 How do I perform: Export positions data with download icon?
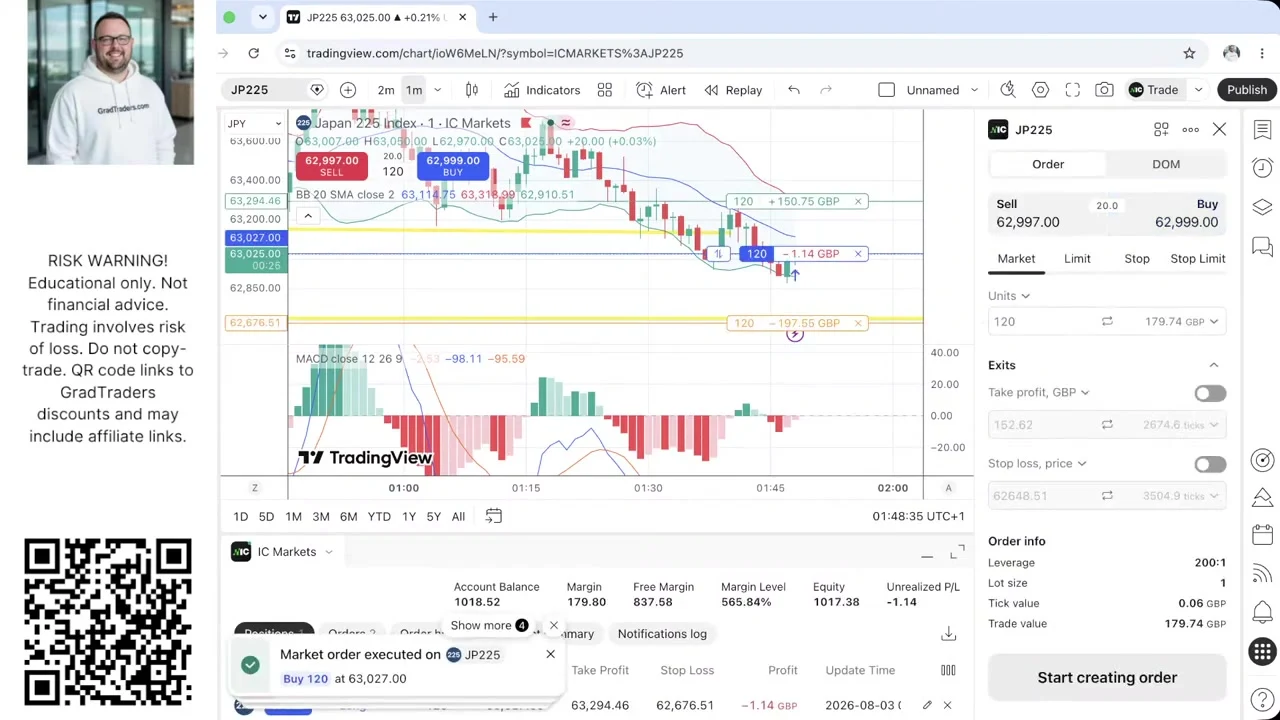click(x=948, y=634)
